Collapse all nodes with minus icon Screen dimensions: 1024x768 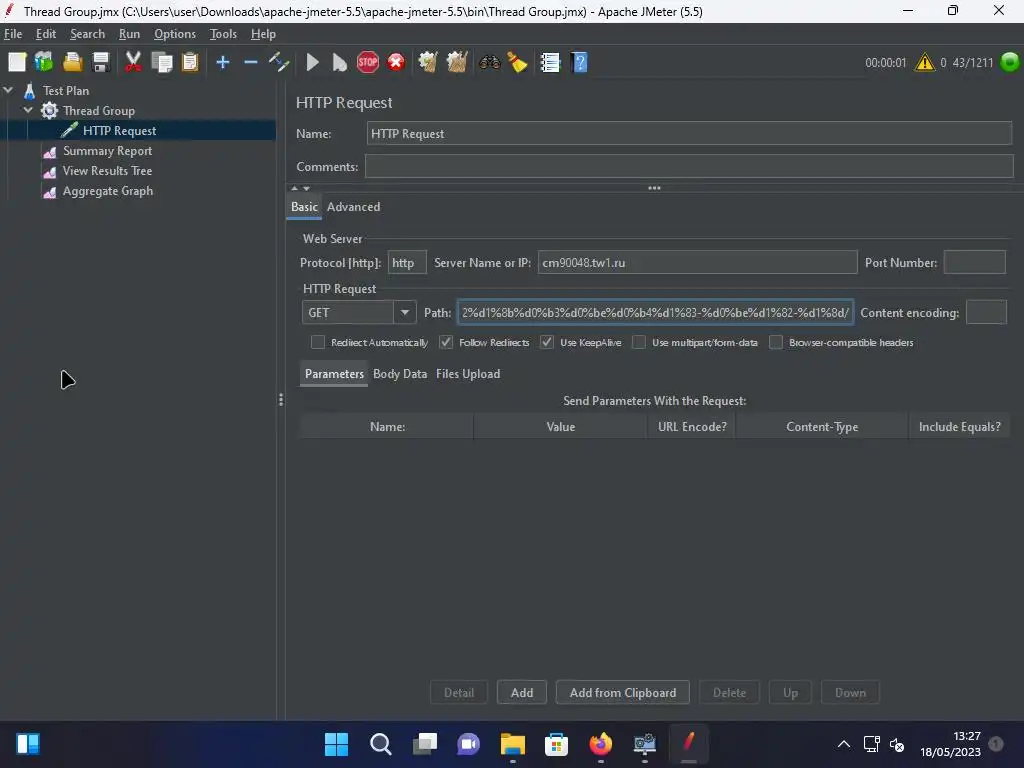(x=251, y=63)
